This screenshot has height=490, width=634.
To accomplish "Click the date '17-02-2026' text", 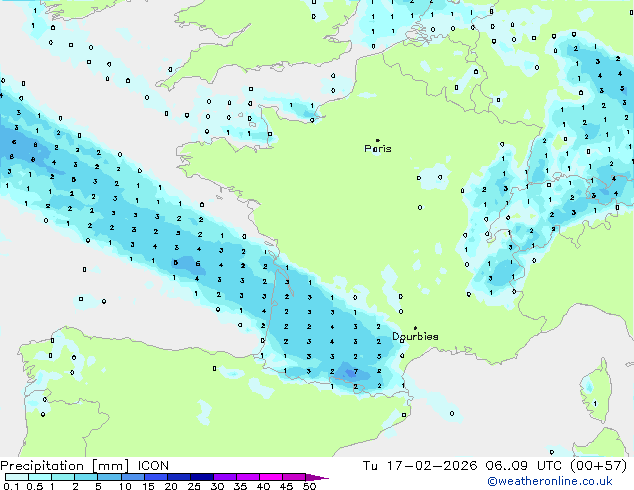I will click(x=432, y=466).
